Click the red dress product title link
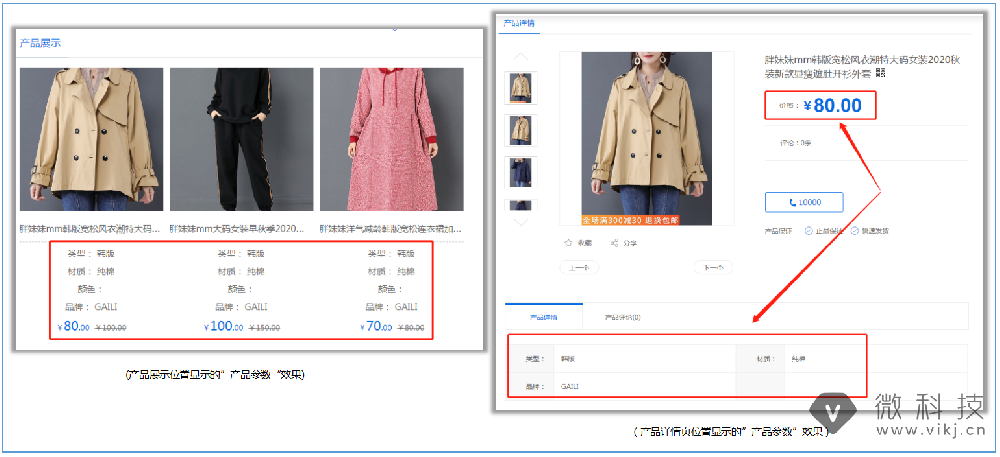Viewport: 1000px width, 457px height. (391, 229)
